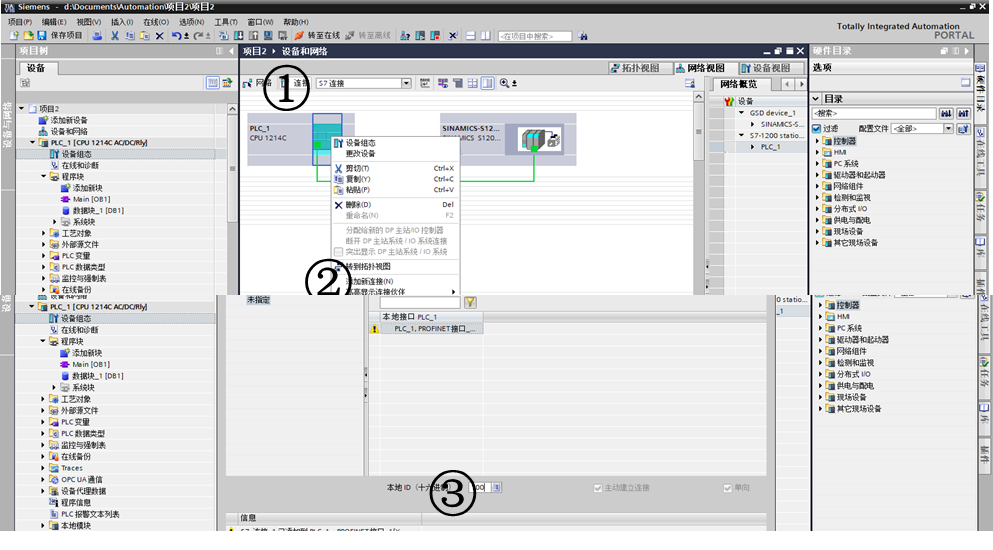
Task: Click the start CPU icon
Action: coord(420,35)
